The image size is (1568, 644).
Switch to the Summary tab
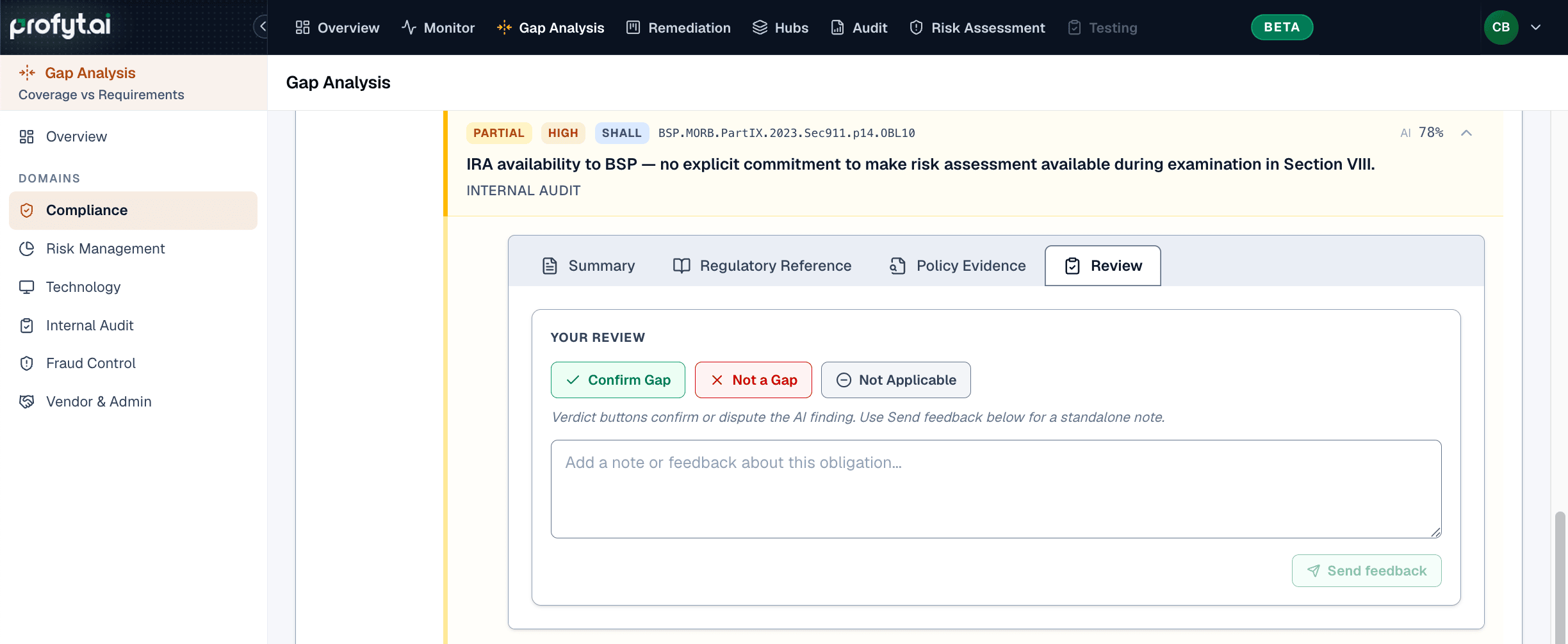coord(588,266)
